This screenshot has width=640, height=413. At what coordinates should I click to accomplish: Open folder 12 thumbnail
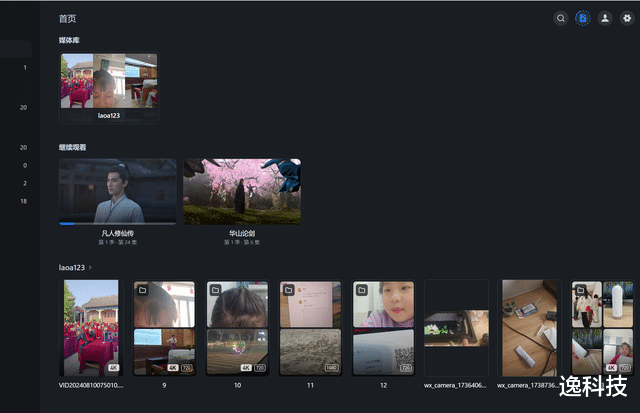383,328
